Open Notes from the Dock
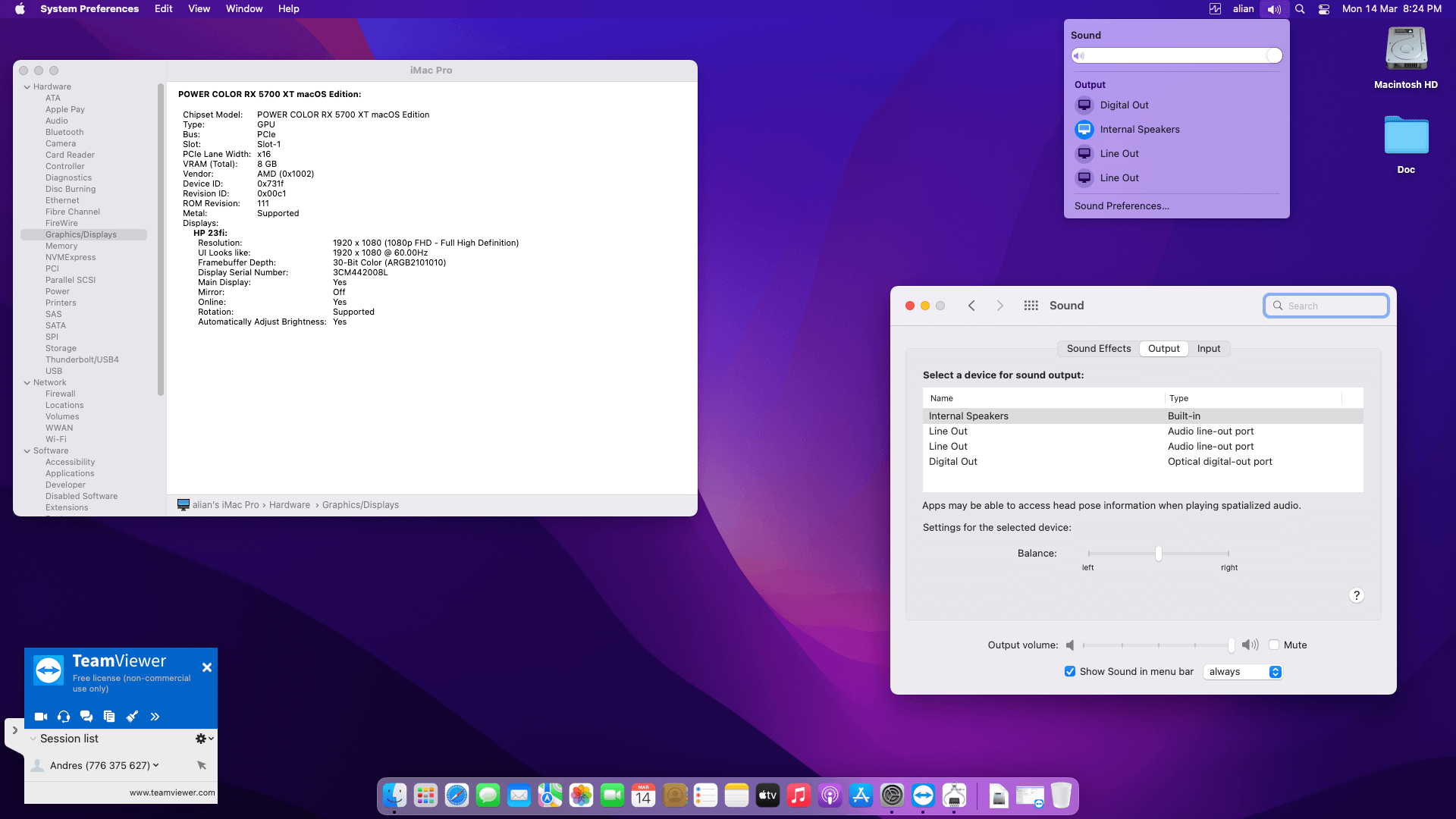 (x=736, y=795)
